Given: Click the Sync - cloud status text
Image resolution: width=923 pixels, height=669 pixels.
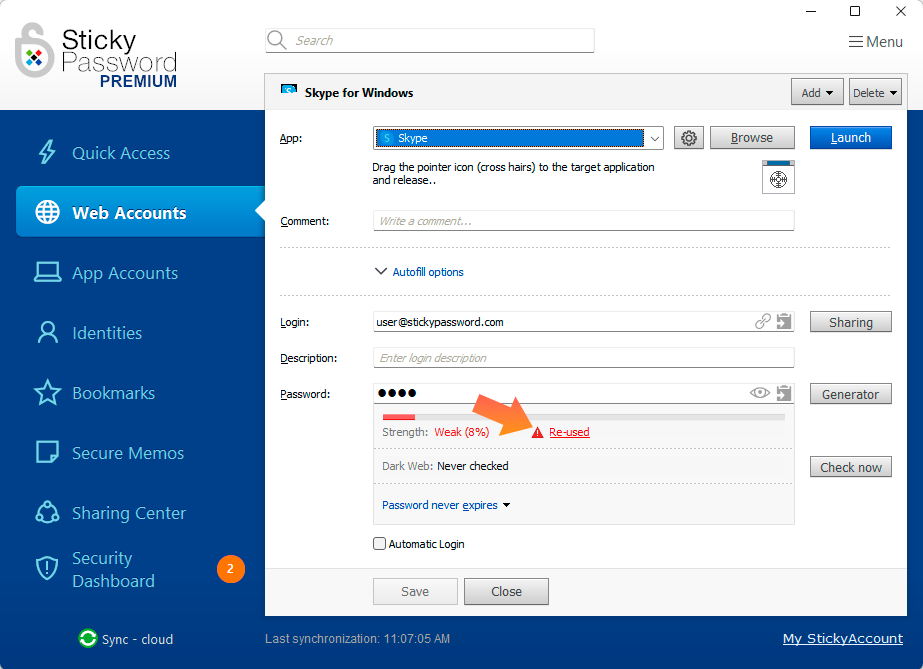Looking at the screenshot, I should click(137, 640).
